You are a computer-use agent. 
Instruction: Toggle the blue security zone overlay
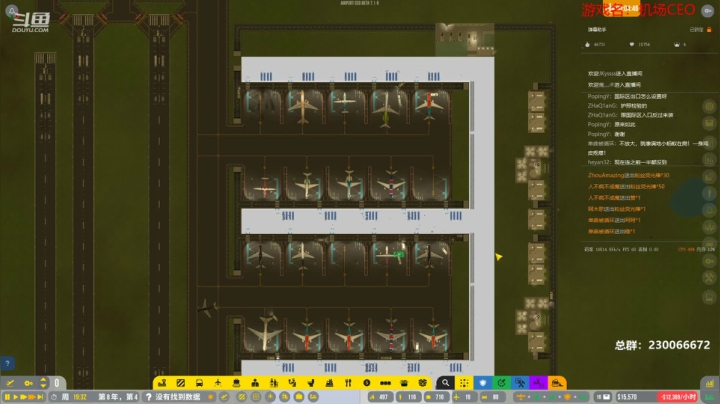[x=483, y=382]
